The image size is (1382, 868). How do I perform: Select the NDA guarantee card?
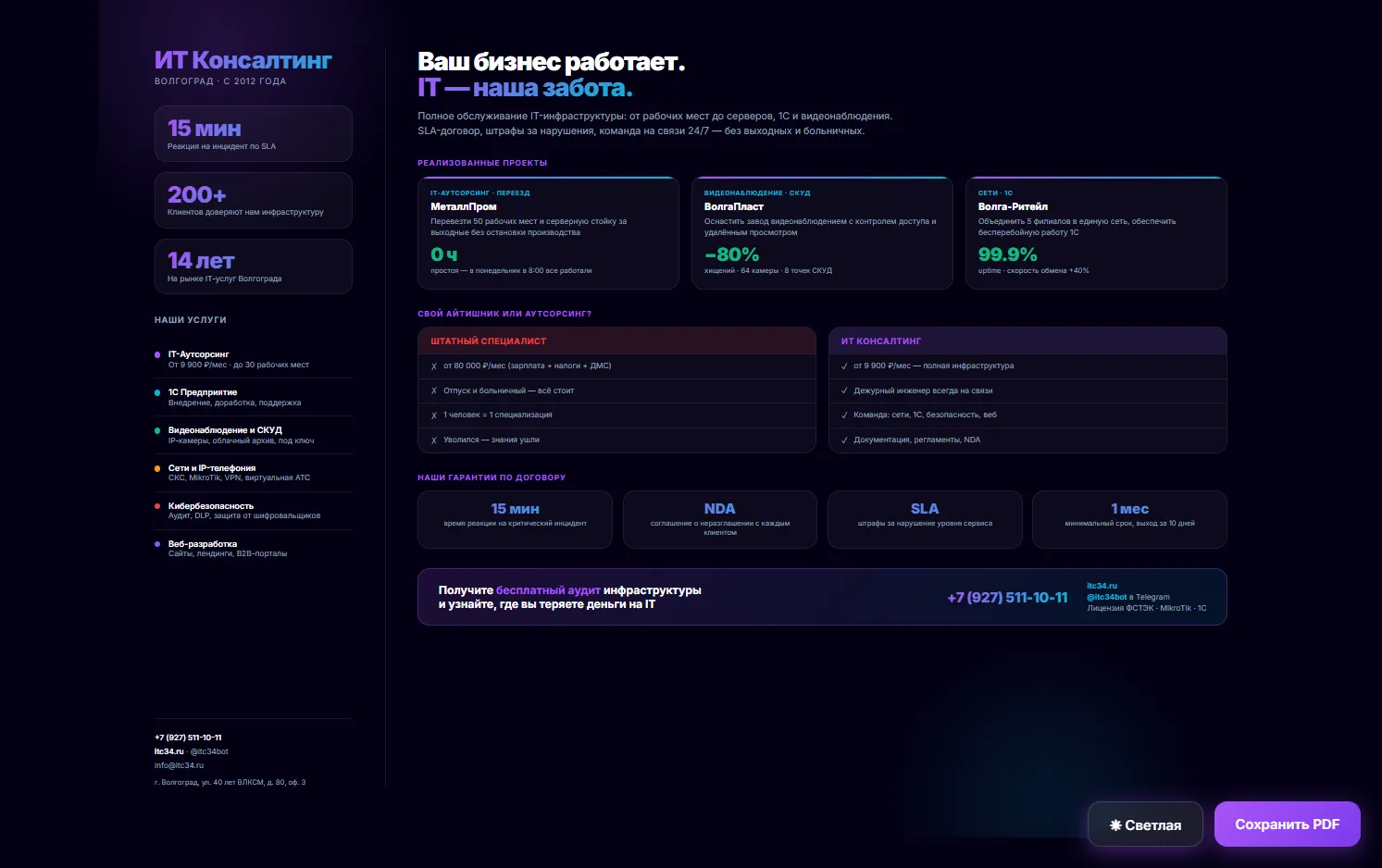[x=720, y=519]
